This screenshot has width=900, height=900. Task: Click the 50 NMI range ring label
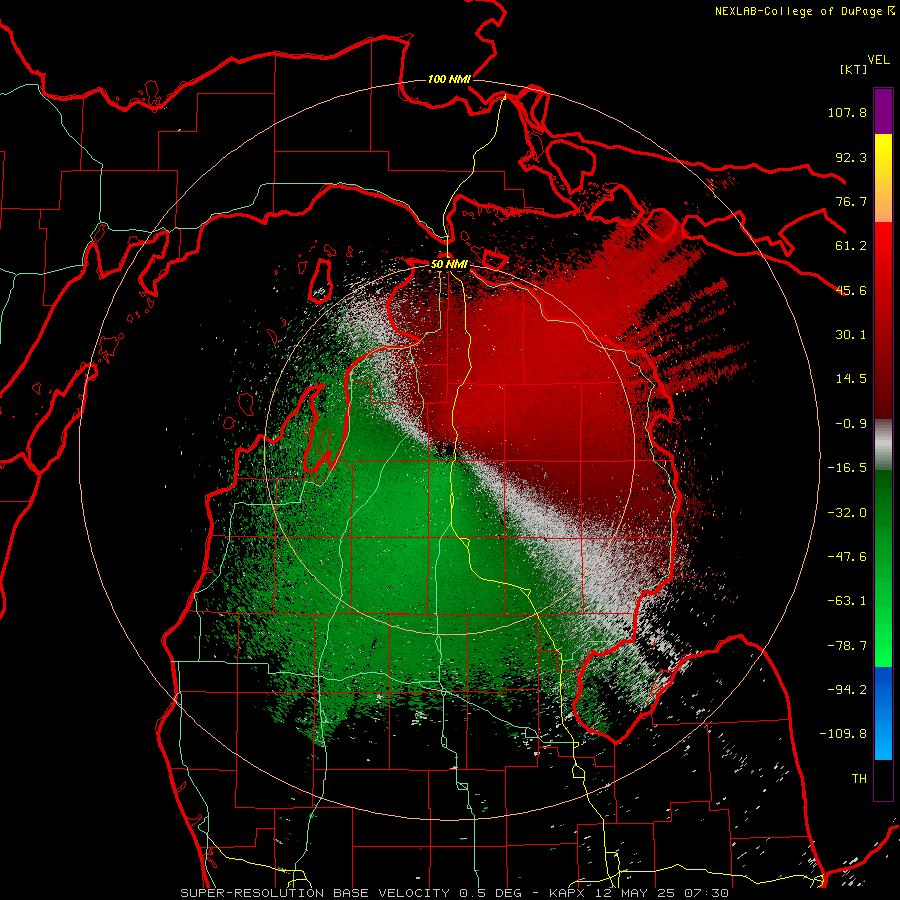(x=449, y=265)
